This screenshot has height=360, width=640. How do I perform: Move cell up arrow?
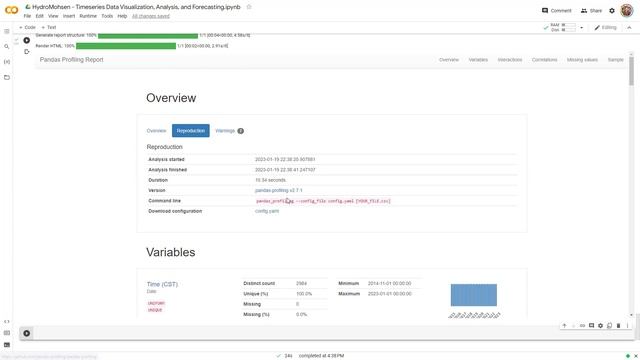[x=564, y=326]
